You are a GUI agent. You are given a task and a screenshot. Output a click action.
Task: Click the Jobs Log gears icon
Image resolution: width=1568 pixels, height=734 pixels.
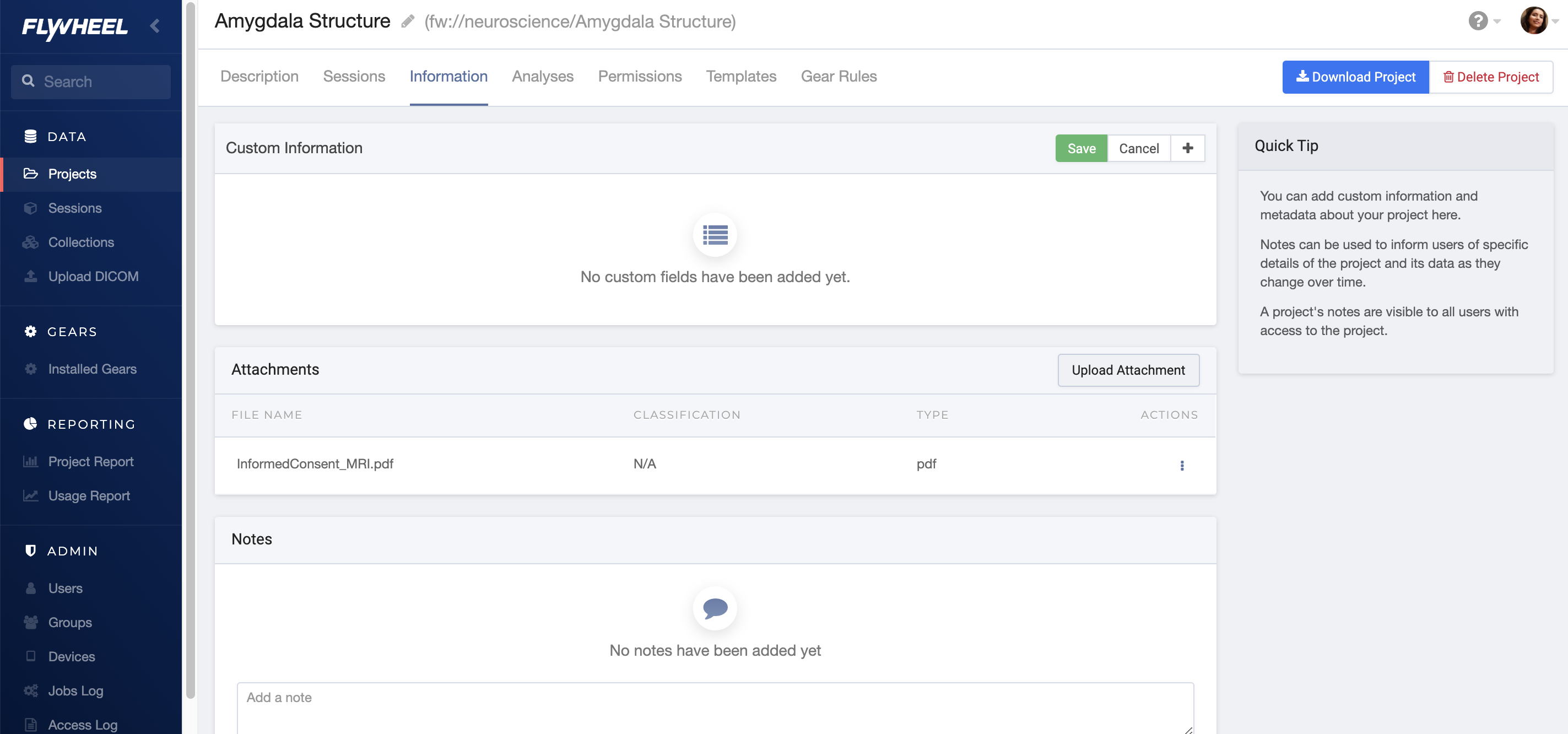tap(30, 690)
